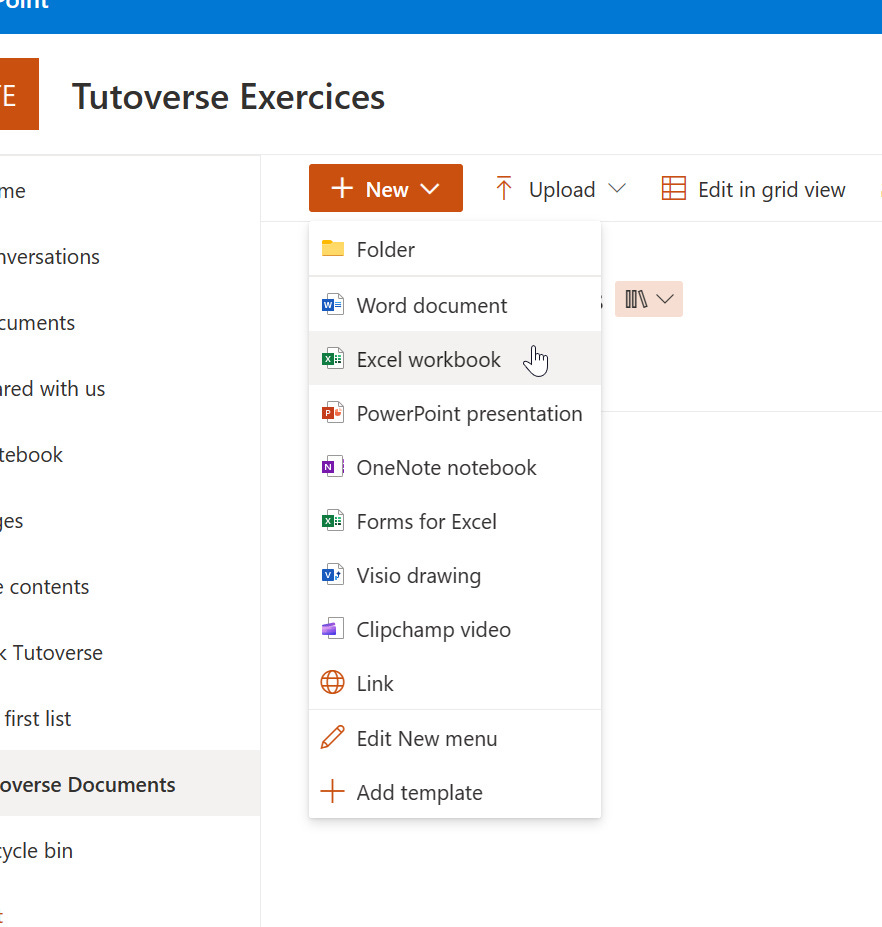Click the yellow Folder icon
882x927 pixels.
(x=333, y=249)
